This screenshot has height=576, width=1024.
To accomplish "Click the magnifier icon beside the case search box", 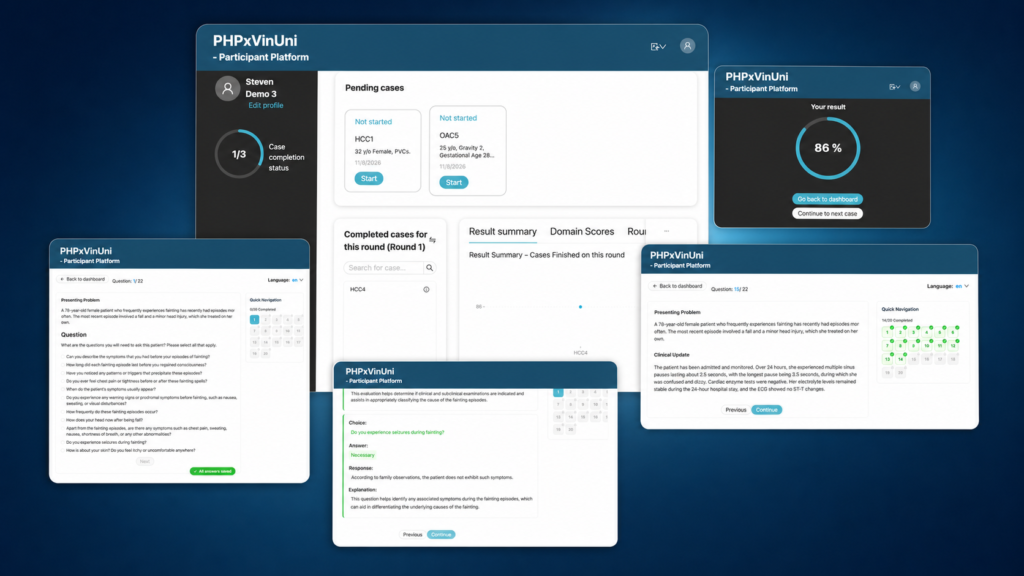I will pos(429,268).
